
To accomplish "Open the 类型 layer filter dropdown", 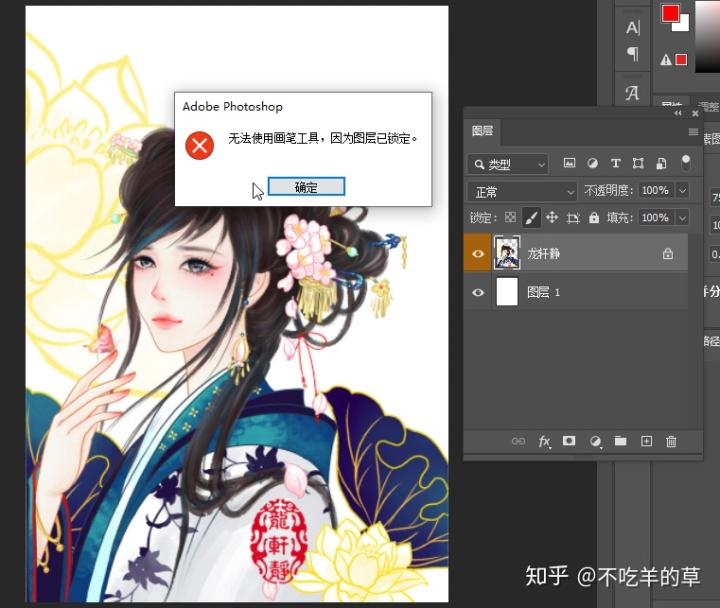I will coord(507,164).
